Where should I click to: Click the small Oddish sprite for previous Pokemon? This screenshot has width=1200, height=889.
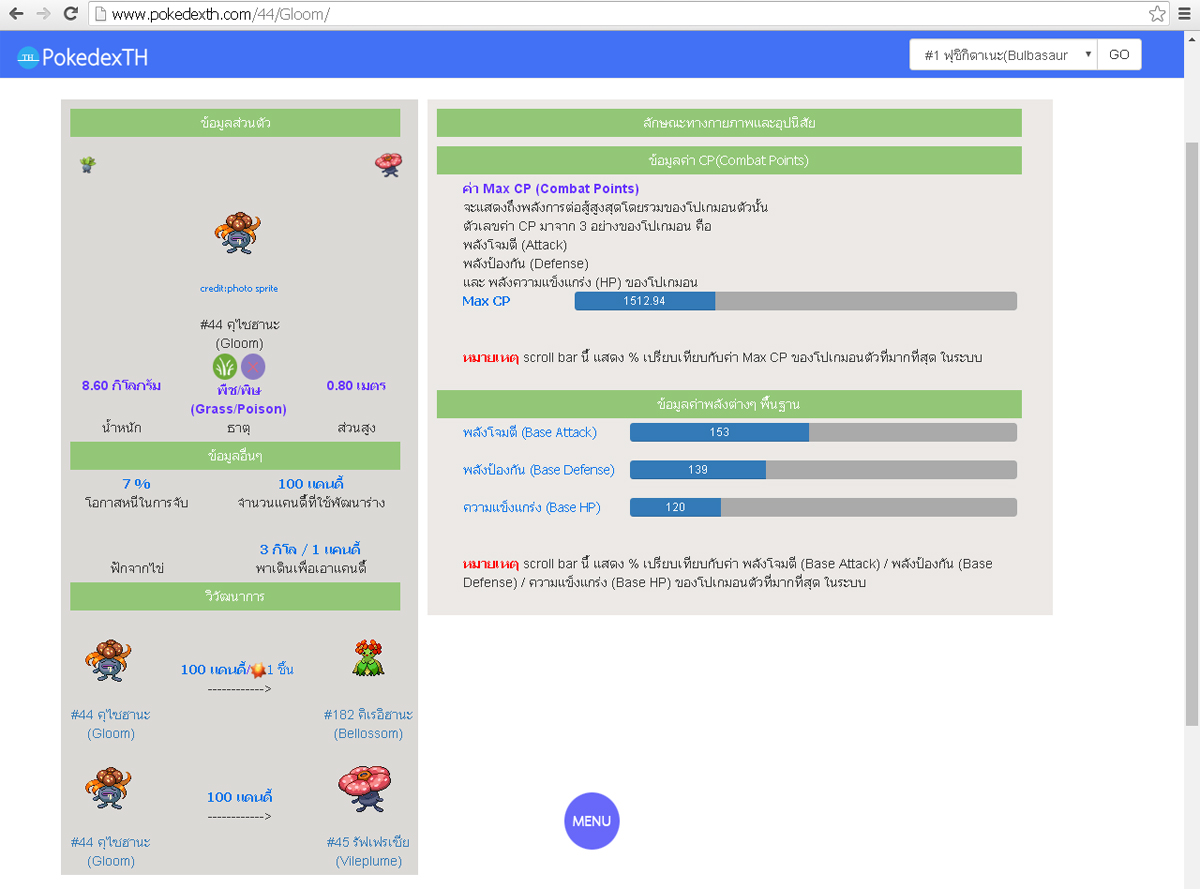pos(88,164)
